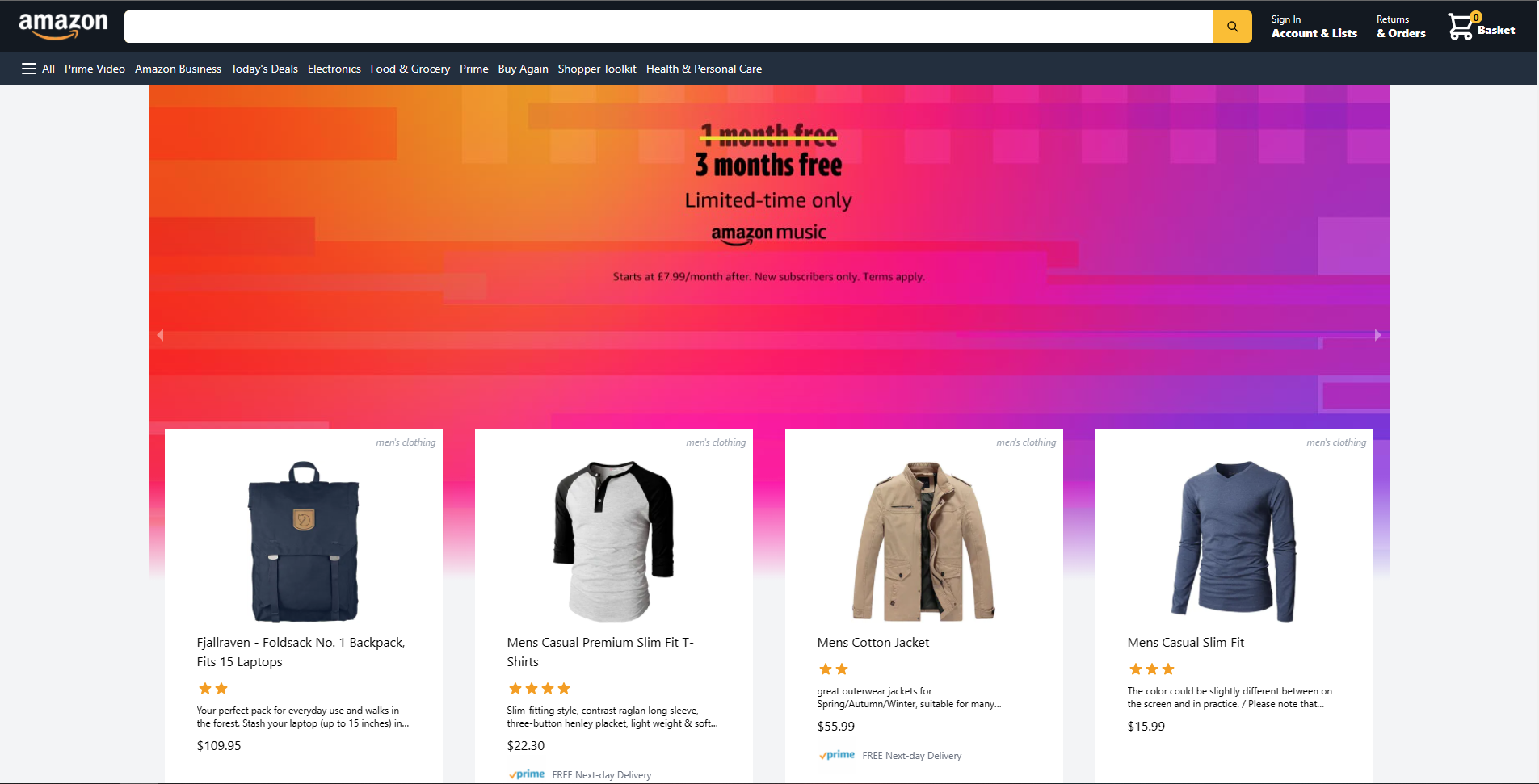Open blue V-neck sweater product image

click(x=1234, y=541)
